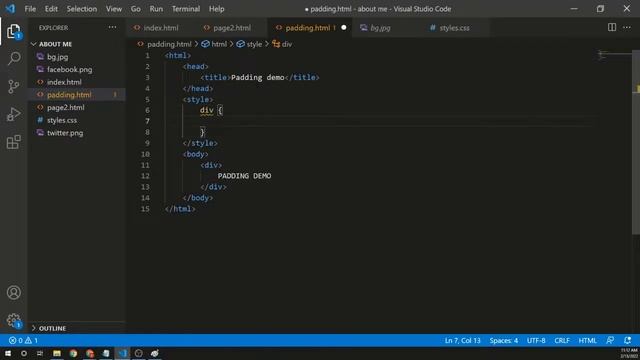Viewport: 640px width, 360px height.
Task: Open the Help menu
Action: tap(216, 9)
